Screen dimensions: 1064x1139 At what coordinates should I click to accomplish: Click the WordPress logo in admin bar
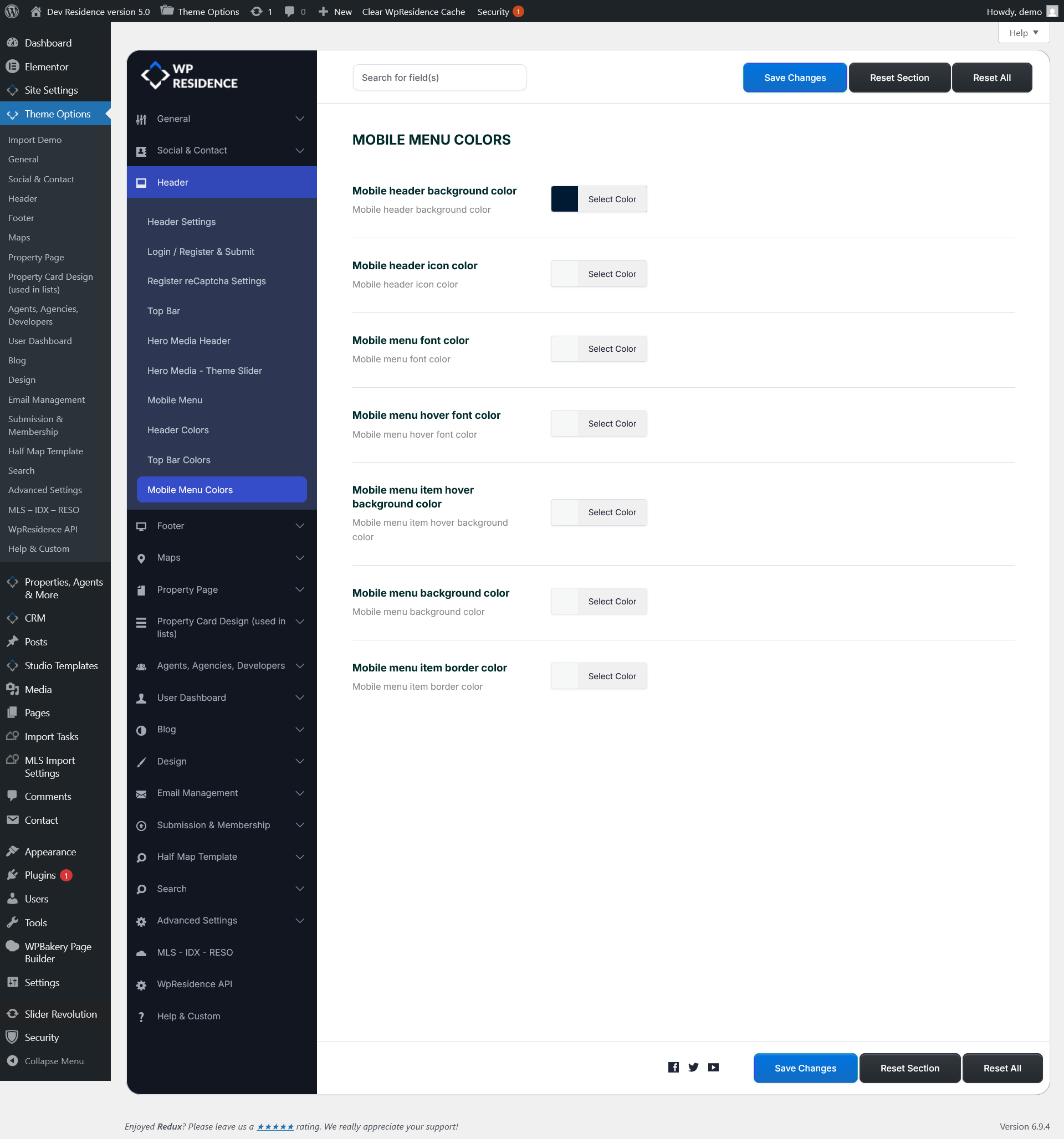[x=12, y=12]
